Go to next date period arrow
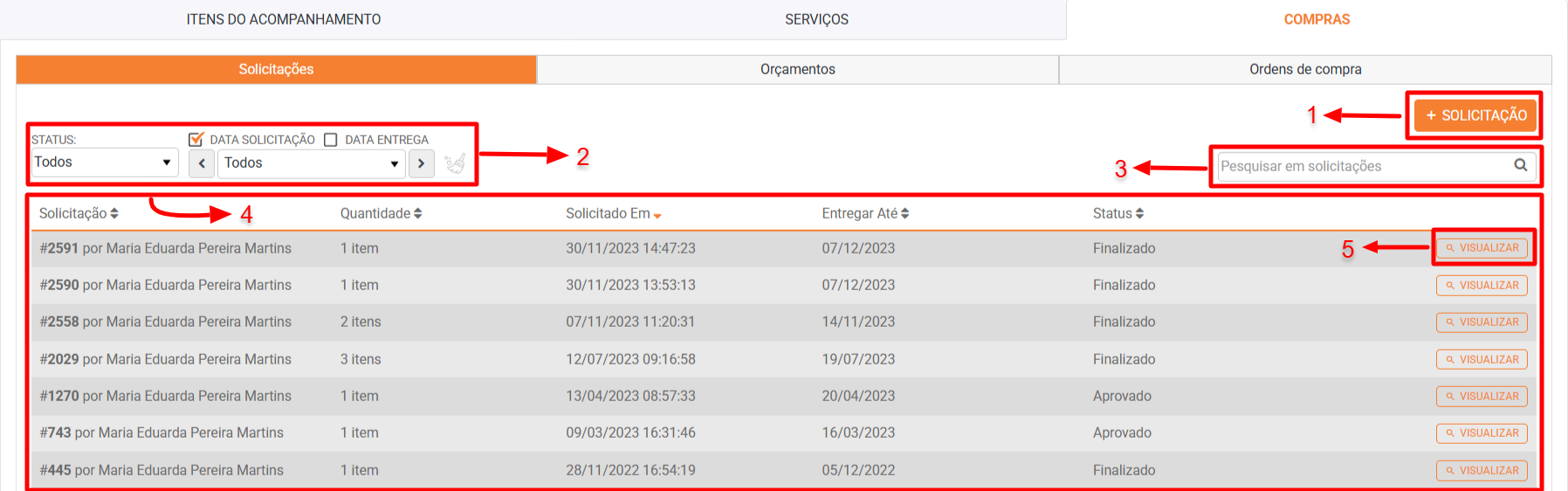 pyautogui.click(x=422, y=163)
